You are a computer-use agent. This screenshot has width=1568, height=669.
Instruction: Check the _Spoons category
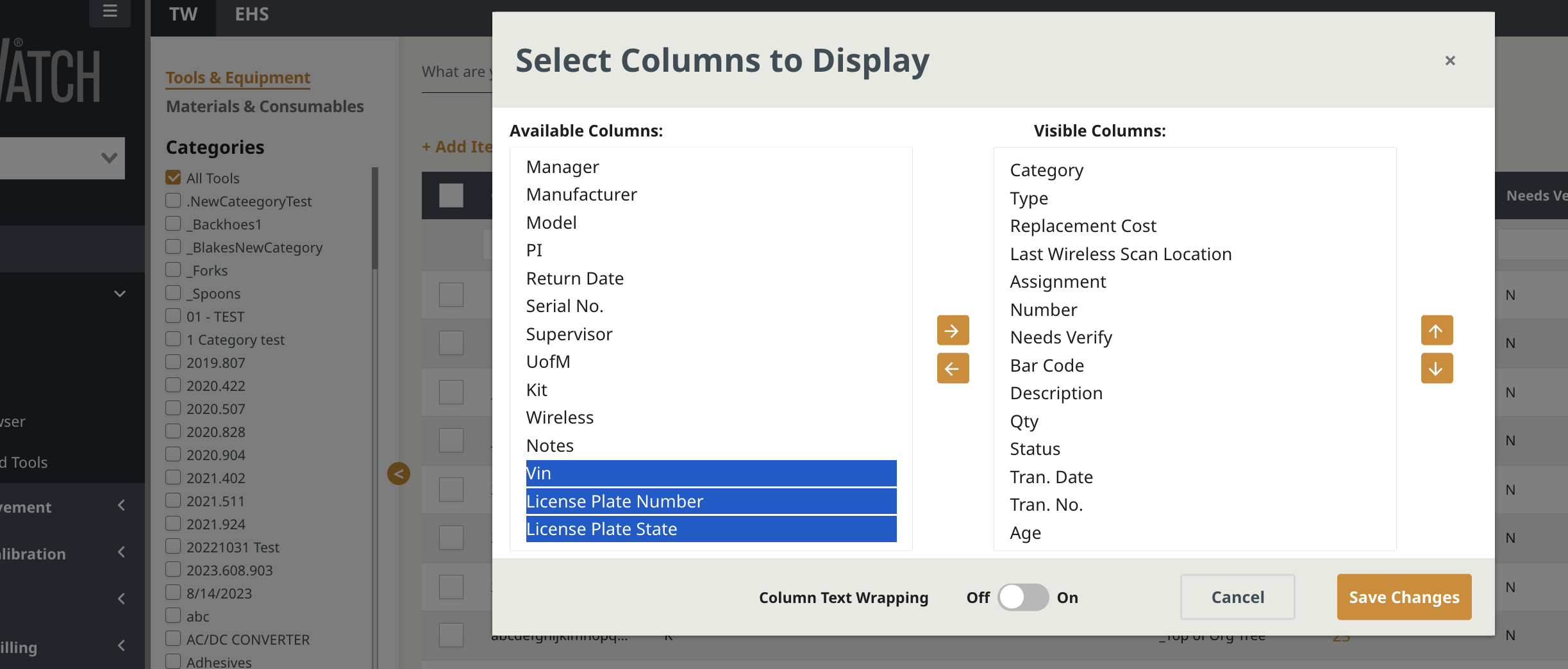click(173, 293)
